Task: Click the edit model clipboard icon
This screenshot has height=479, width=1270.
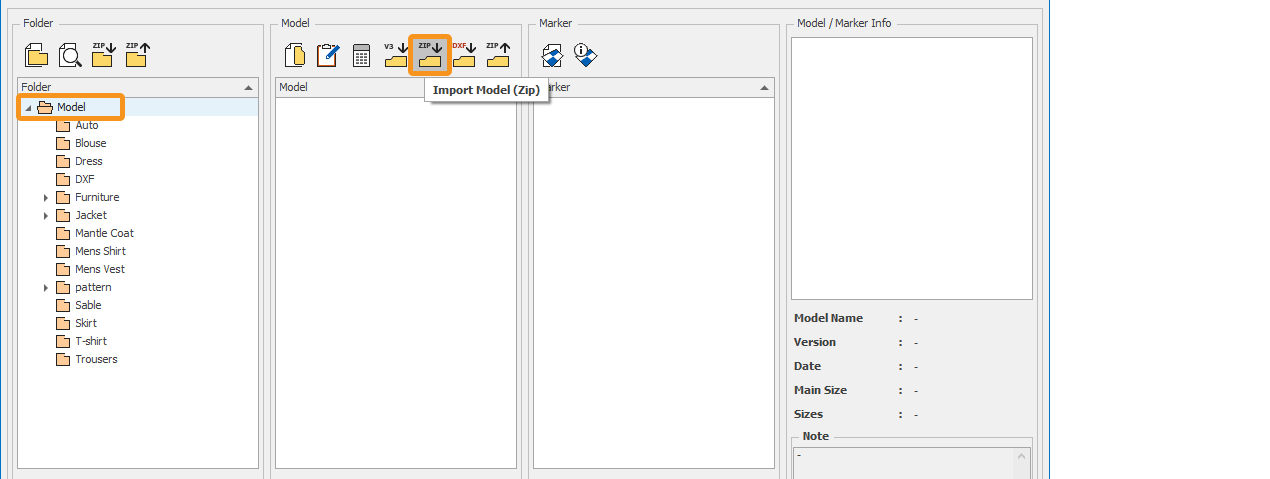Action: tap(327, 55)
